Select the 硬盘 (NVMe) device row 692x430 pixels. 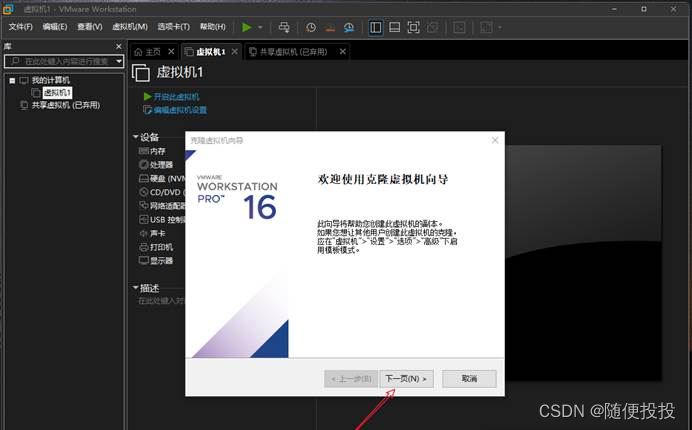[162, 178]
